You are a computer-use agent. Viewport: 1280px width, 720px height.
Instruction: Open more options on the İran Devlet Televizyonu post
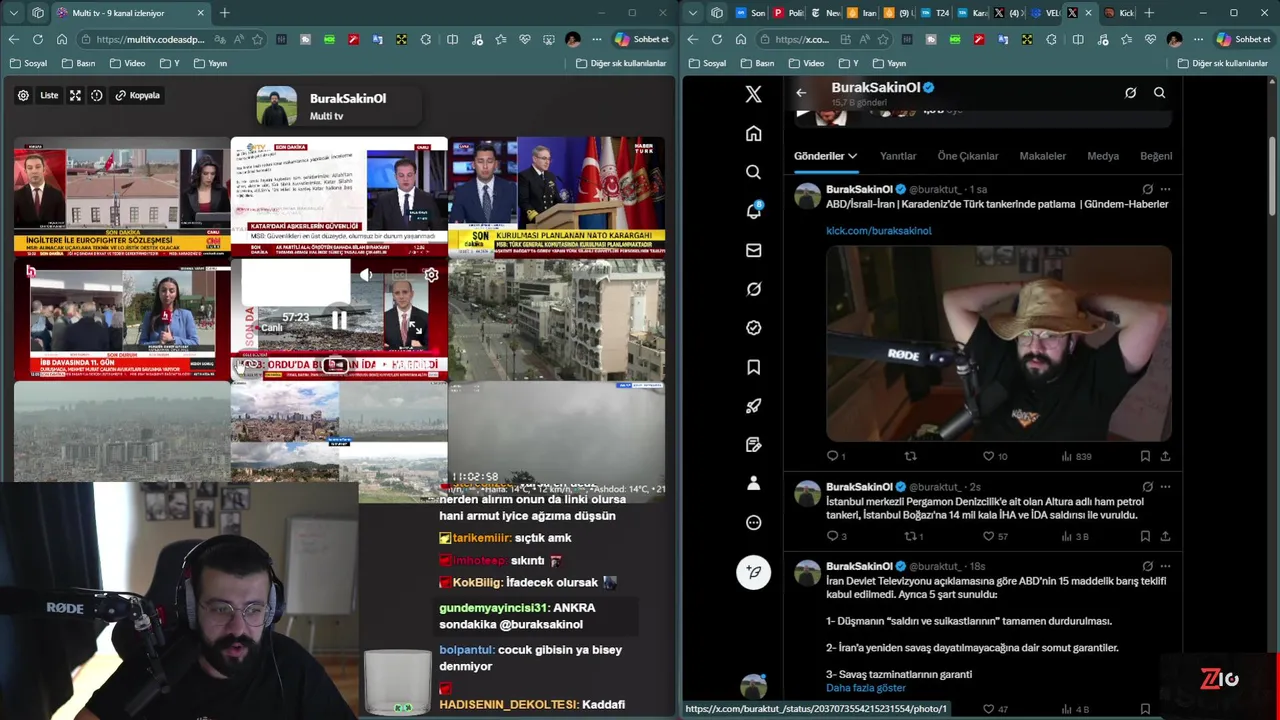[1165, 566]
